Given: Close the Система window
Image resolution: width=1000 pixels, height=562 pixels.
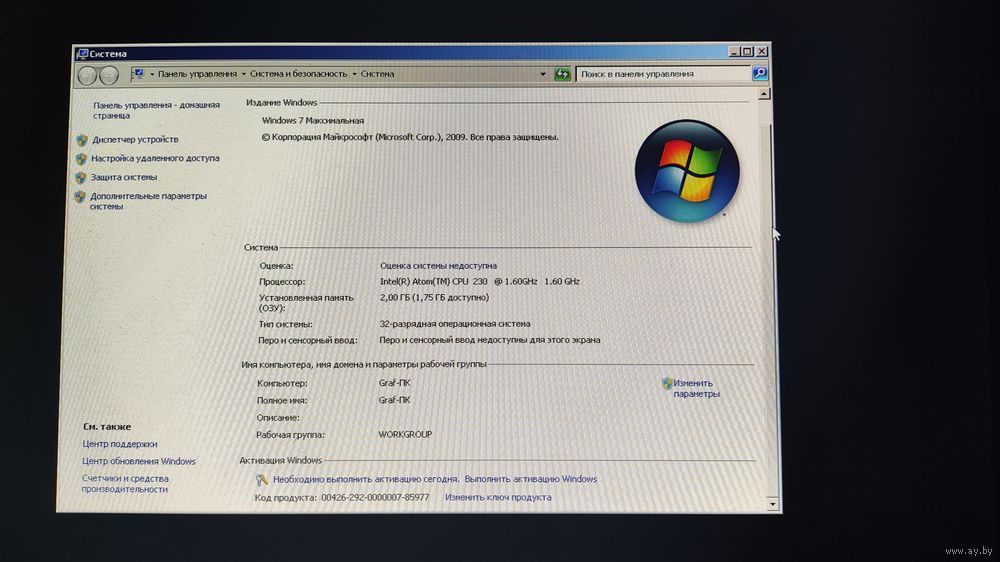Looking at the screenshot, I should (761, 51).
